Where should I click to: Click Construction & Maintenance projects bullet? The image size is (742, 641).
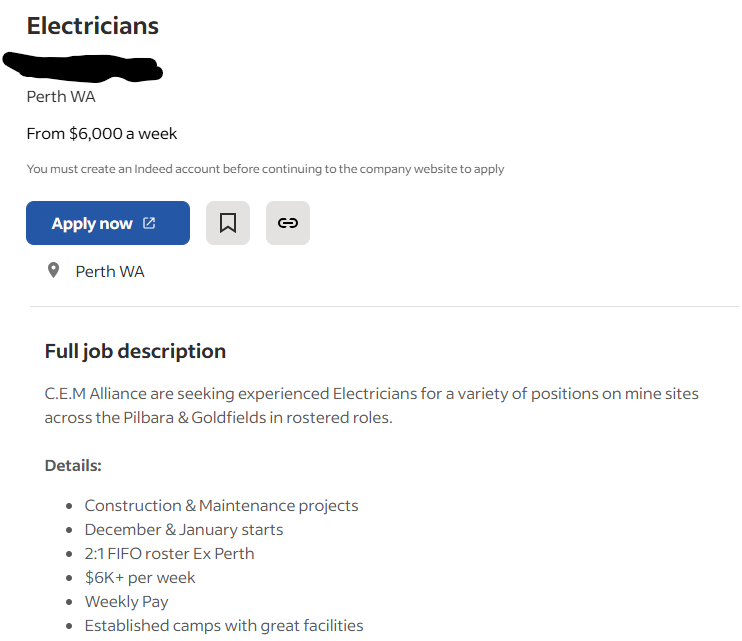click(221, 505)
